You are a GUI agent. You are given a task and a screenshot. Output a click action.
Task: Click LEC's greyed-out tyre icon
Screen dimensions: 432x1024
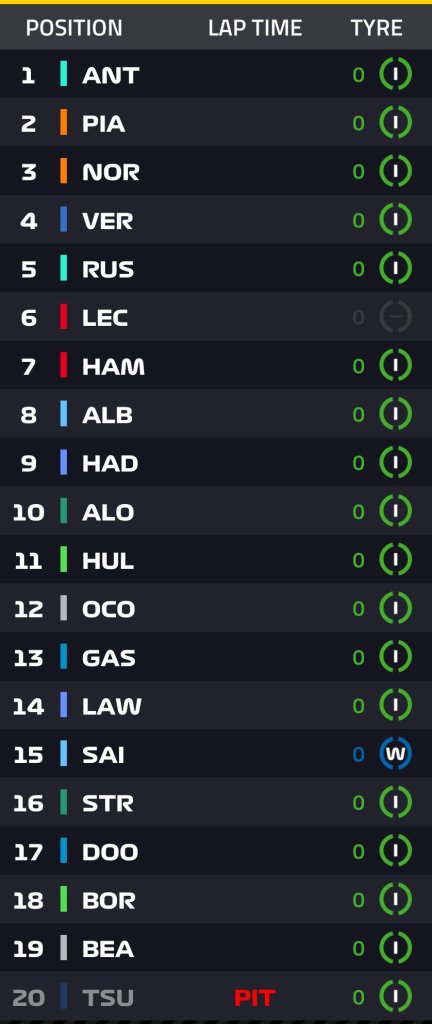click(395, 317)
